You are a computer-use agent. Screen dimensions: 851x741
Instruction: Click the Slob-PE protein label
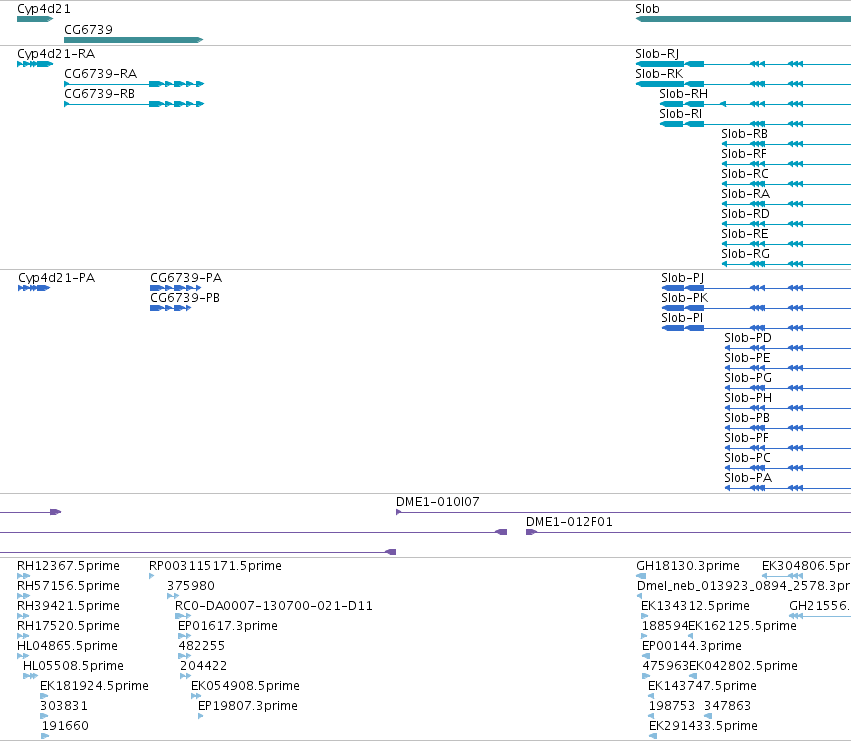coord(747,358)
